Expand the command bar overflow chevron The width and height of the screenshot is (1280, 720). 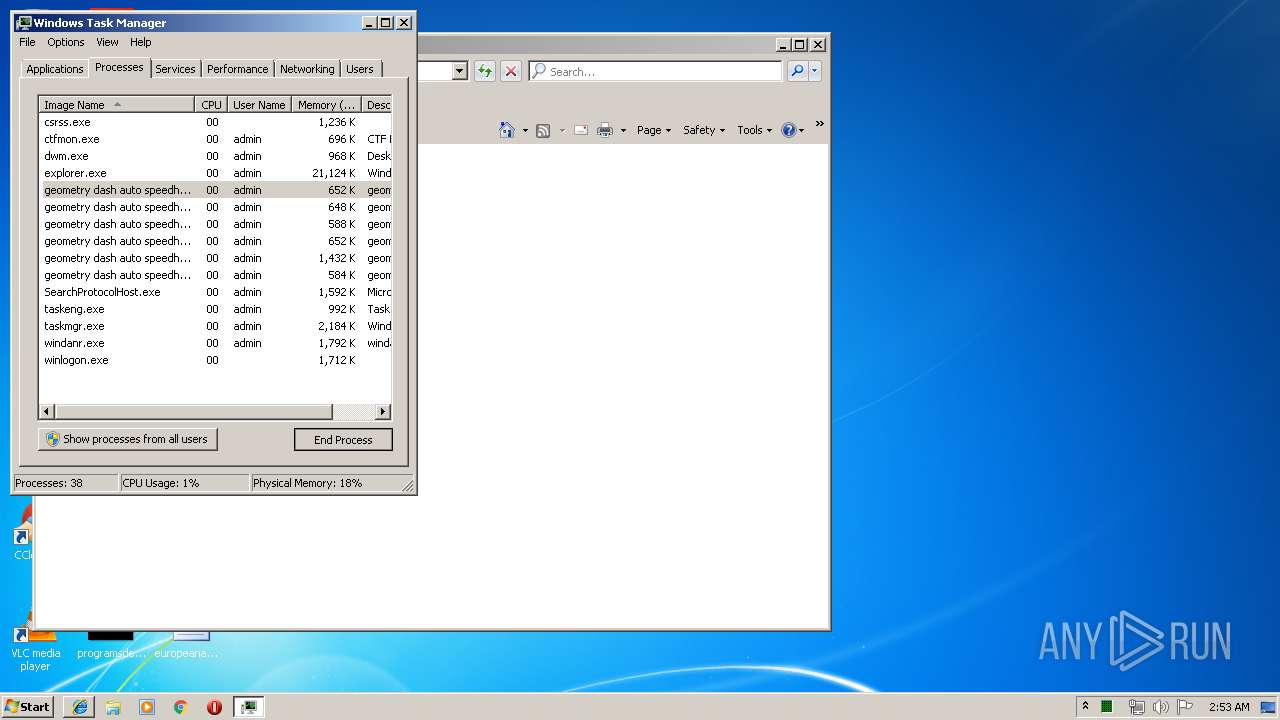(819, 124)
